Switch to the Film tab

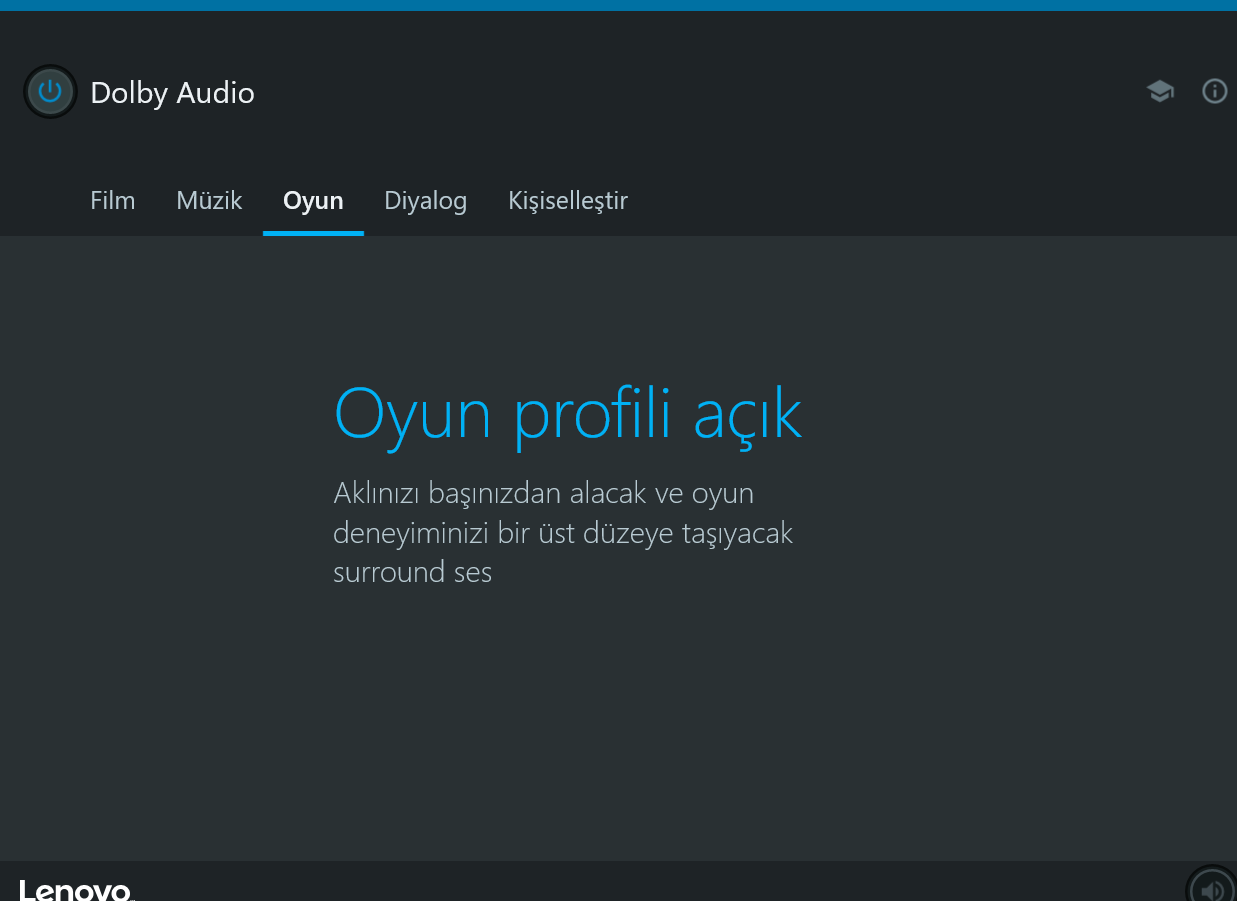[x=112, y=201]
